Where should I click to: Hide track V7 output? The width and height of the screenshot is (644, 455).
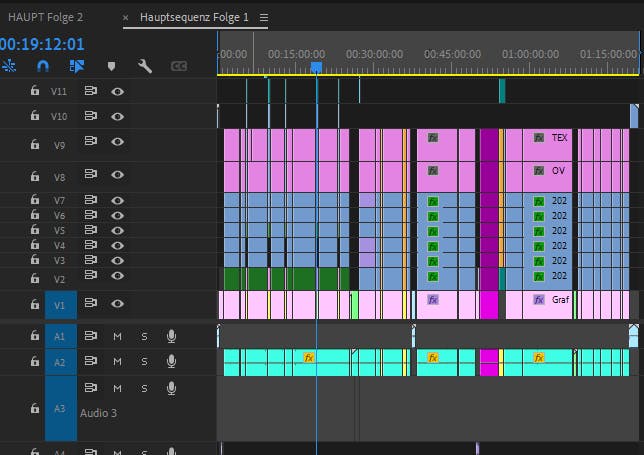[117, 200]
